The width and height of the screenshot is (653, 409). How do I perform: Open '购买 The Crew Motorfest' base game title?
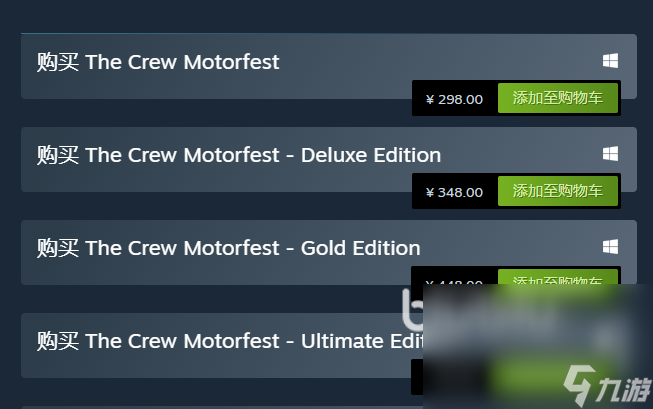tap(158, 62)
